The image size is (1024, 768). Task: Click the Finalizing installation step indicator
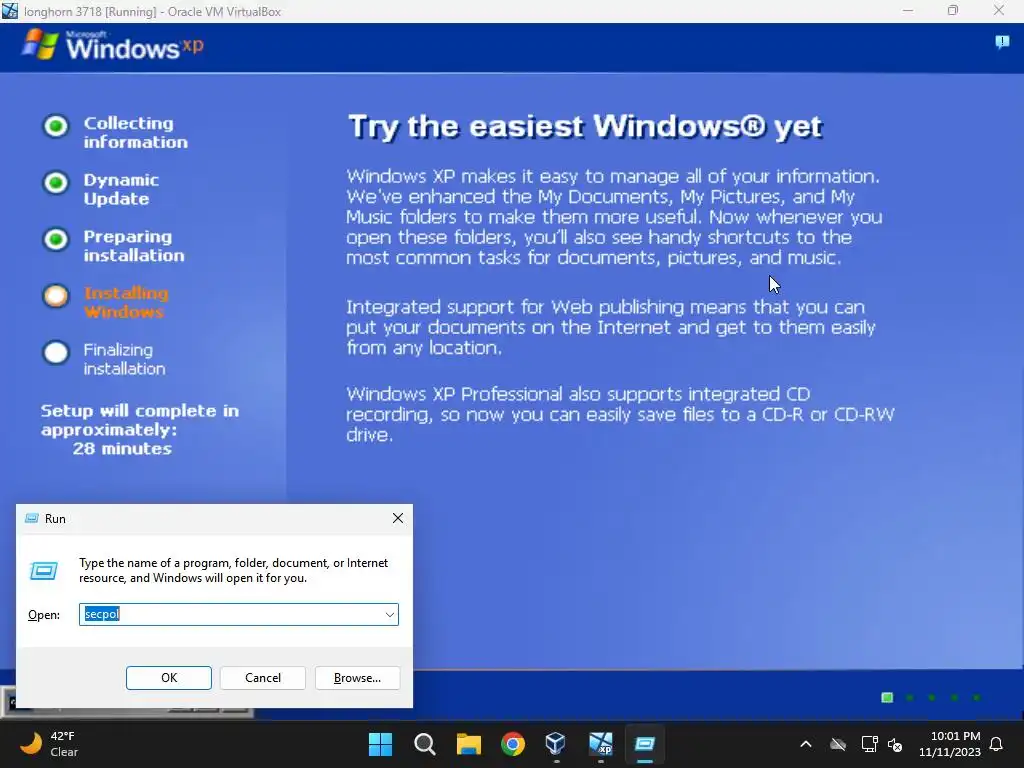[x=56, y=353]
